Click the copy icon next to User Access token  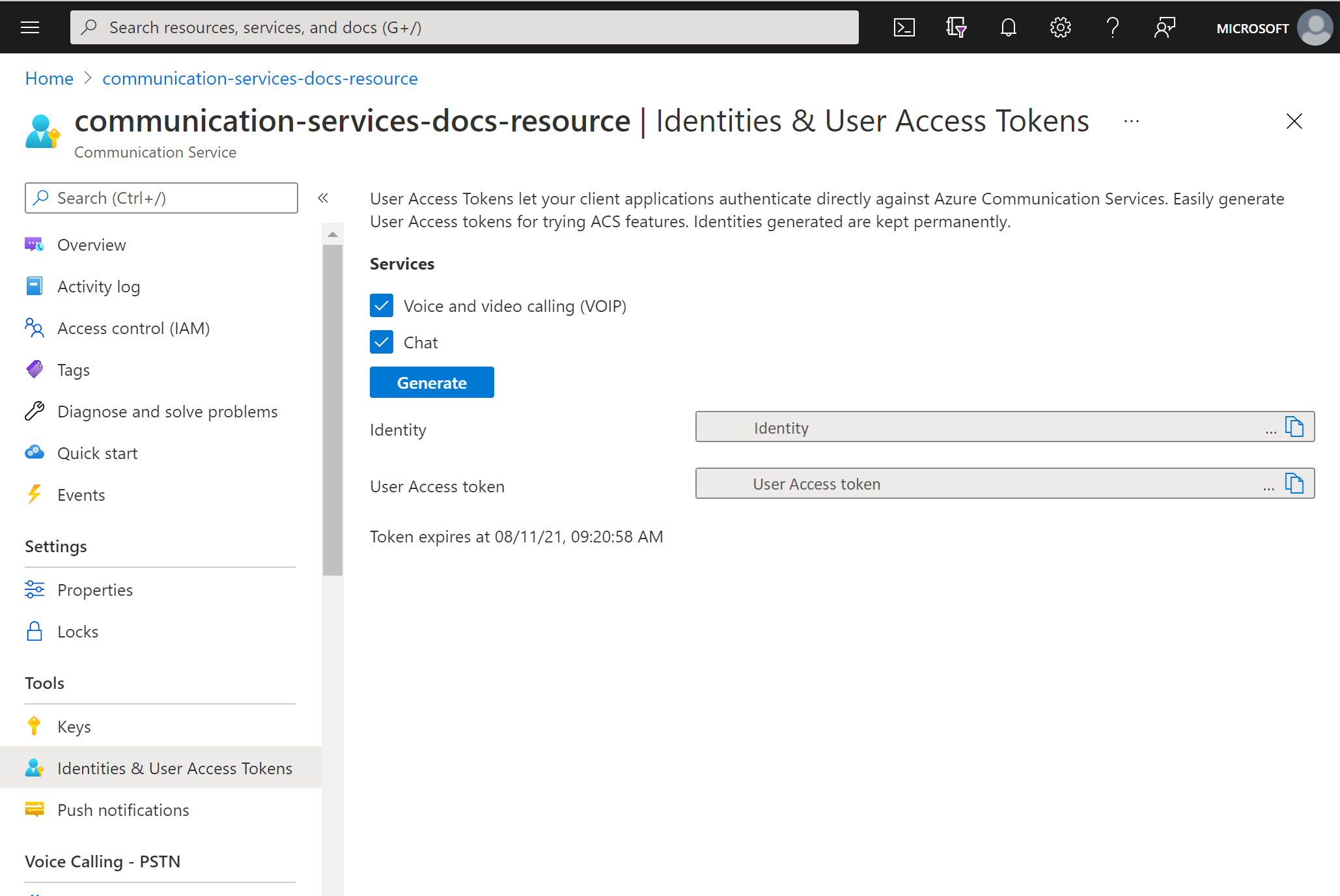click(x=1296, y=483)
